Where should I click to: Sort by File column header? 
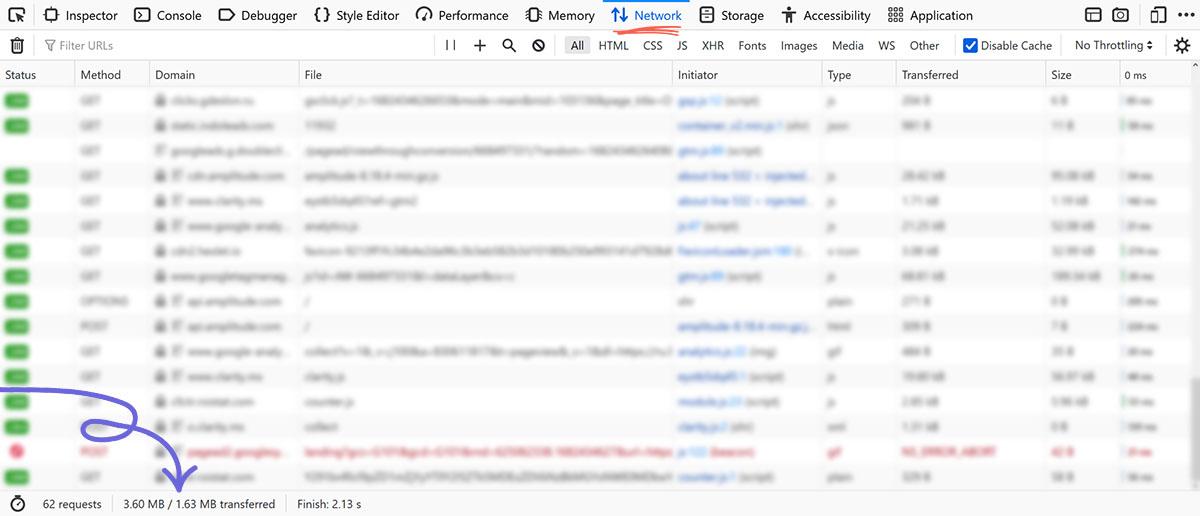coord(486,75)
